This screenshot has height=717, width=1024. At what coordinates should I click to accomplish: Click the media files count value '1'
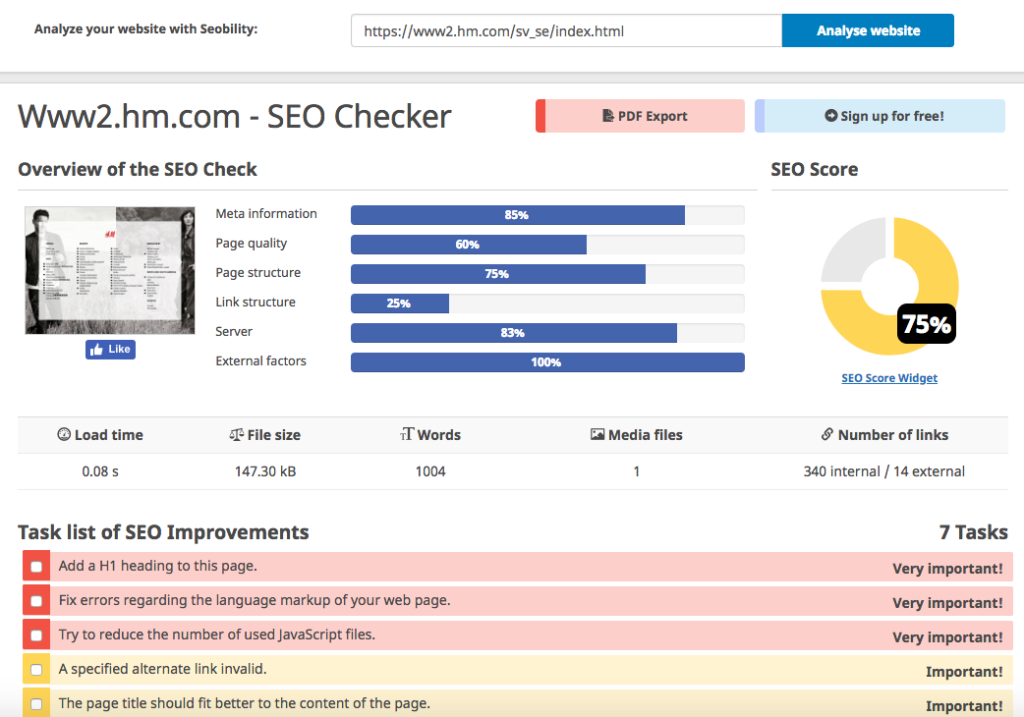[x=636, y=471]
